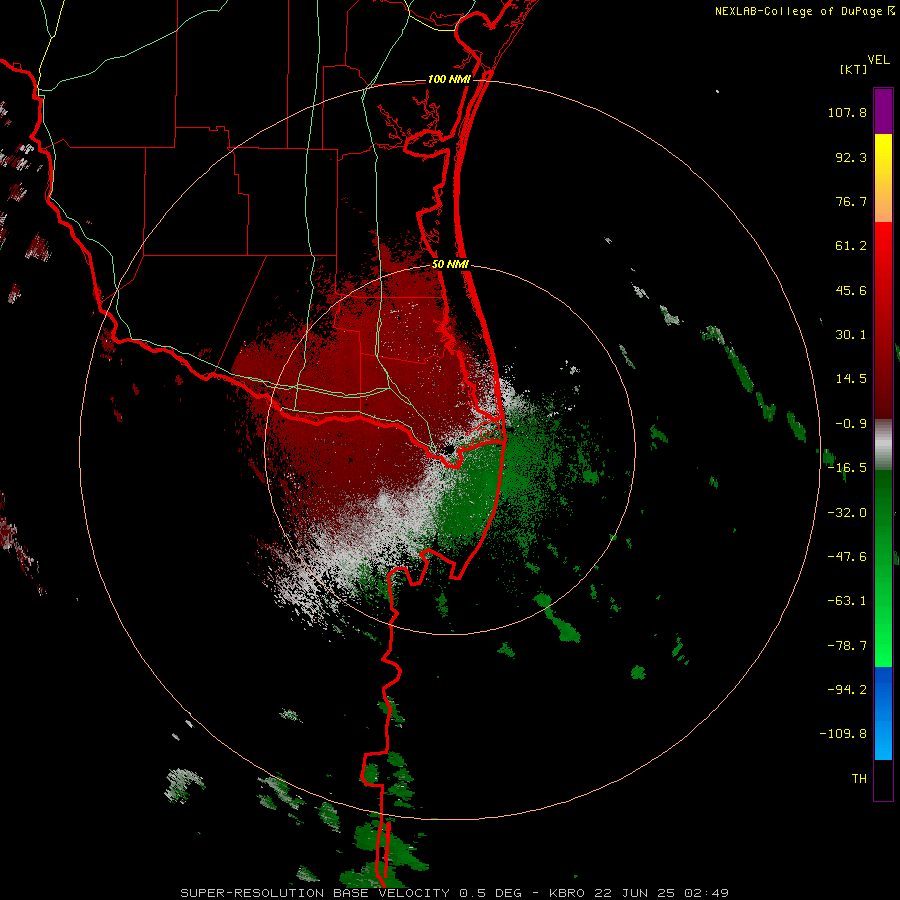
Task: Select the 92.3 velocity scale value
Action: click(851, 157)
